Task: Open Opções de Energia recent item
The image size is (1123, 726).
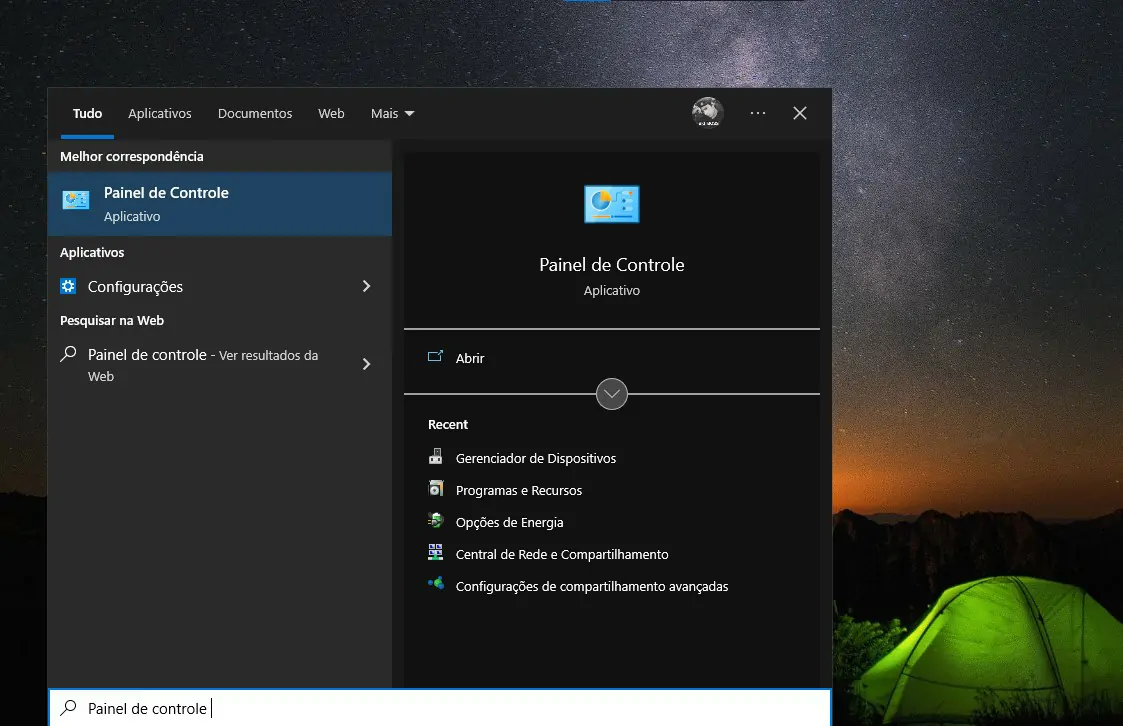Action: coord(509,523)
